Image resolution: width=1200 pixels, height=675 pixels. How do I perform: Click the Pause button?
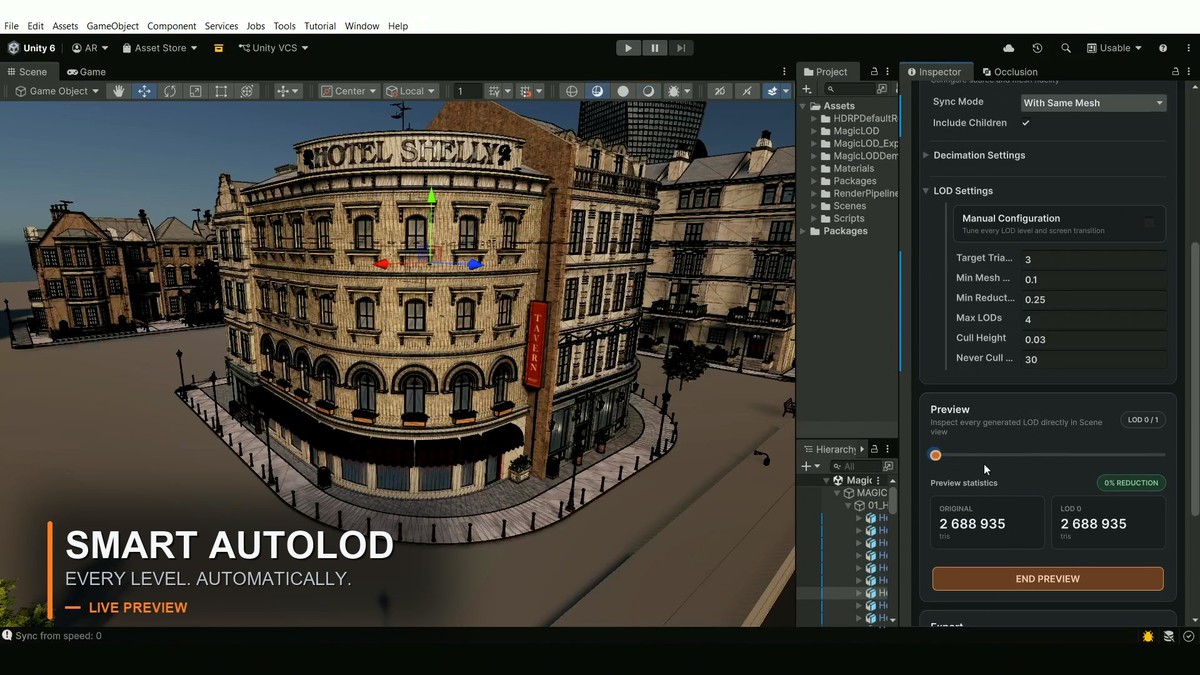pyautogui.click(x=655, y=48)
